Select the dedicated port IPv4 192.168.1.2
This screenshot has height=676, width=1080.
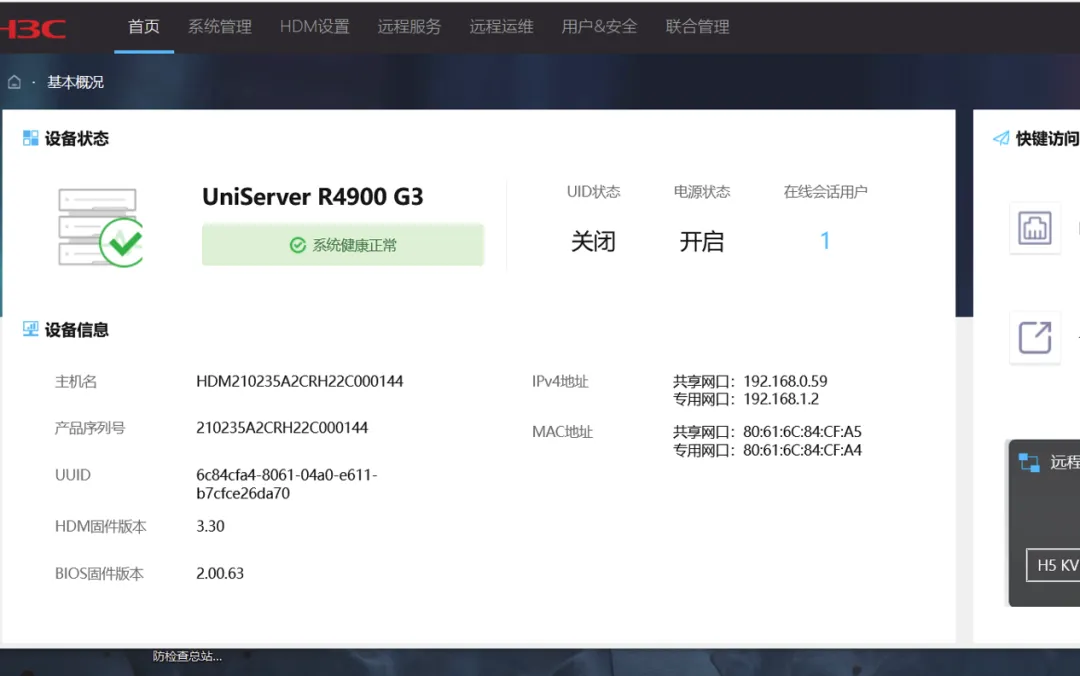point(781,399)
